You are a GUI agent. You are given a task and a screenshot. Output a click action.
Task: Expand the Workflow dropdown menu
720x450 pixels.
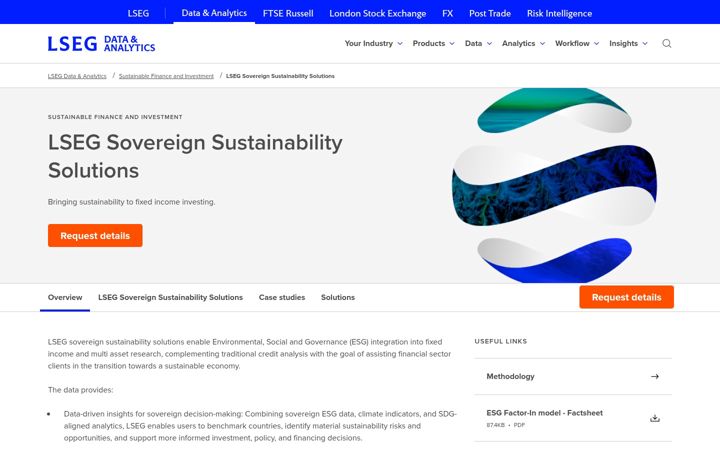[577, 44]
